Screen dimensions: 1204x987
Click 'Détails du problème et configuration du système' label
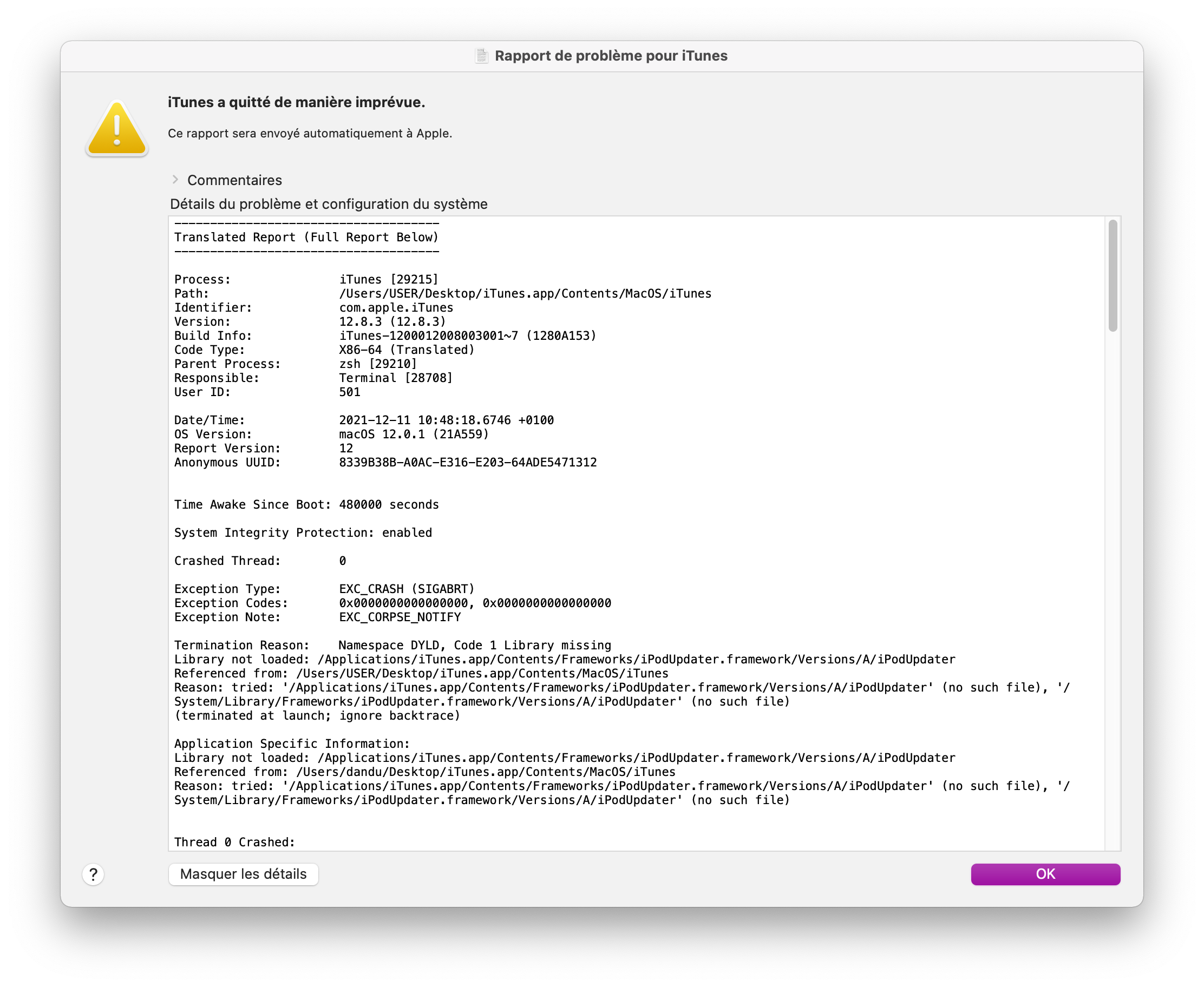click(329, 204)
